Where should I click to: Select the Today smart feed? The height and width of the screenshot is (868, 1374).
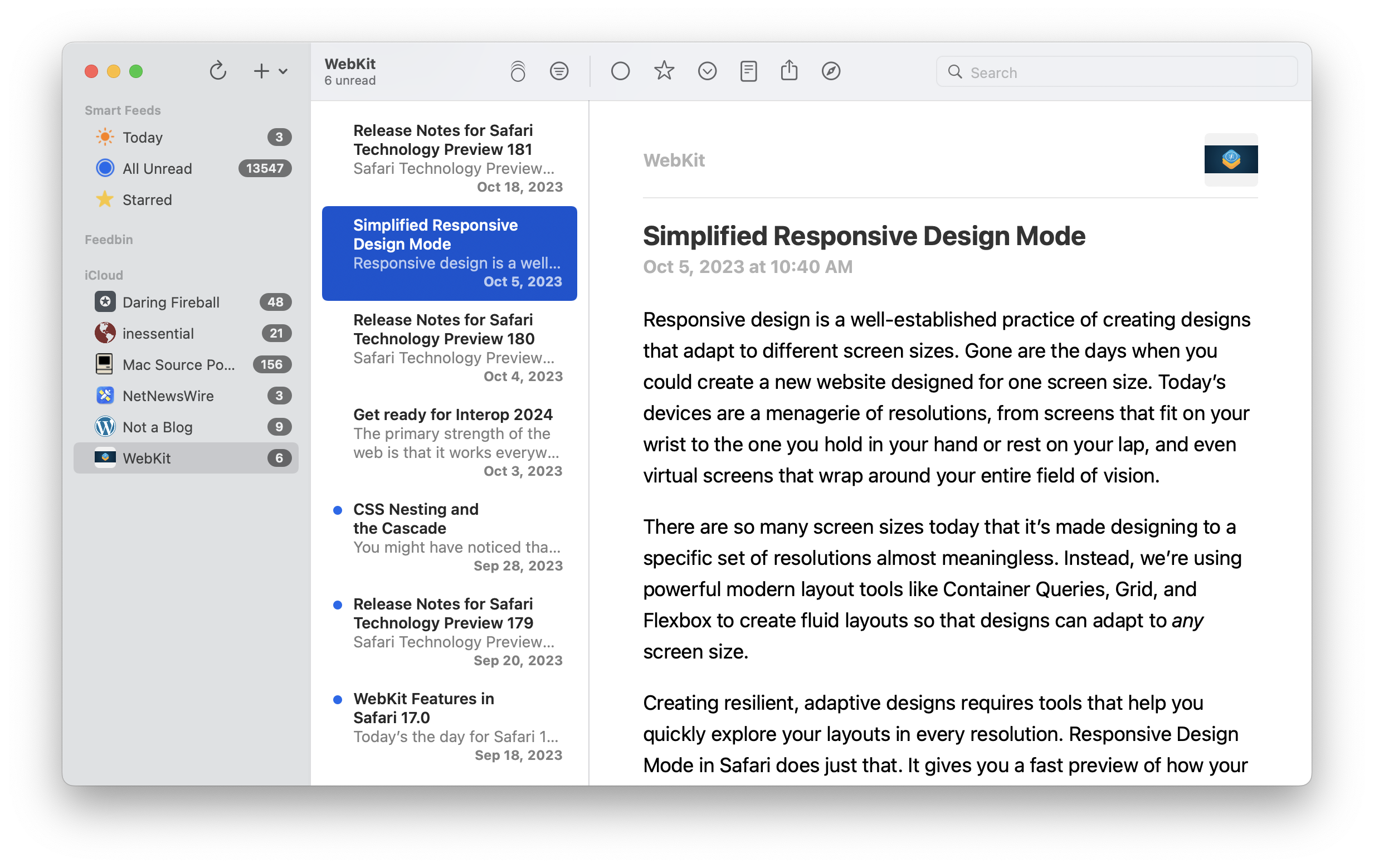tap(143, 138)
